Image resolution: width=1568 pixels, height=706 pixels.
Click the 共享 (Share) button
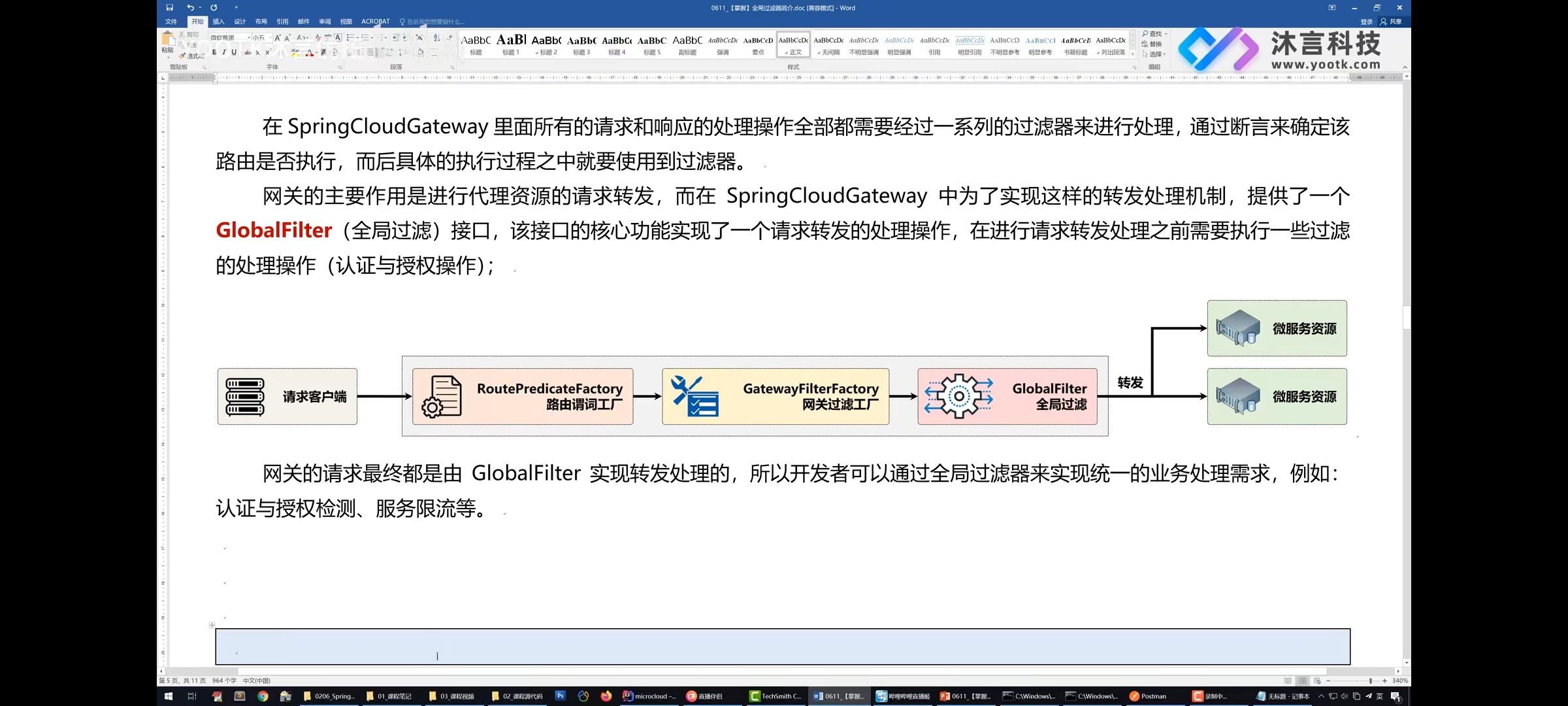(1391, 22)
